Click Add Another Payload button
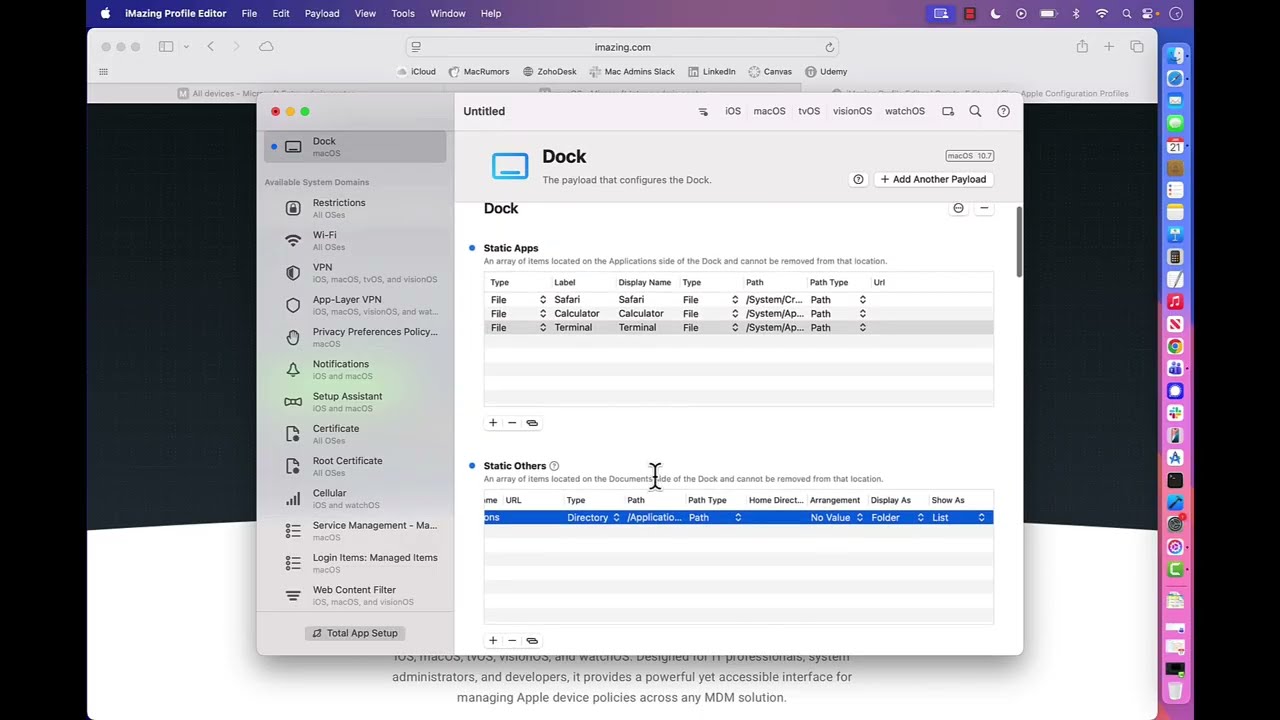 click(933, 179)
